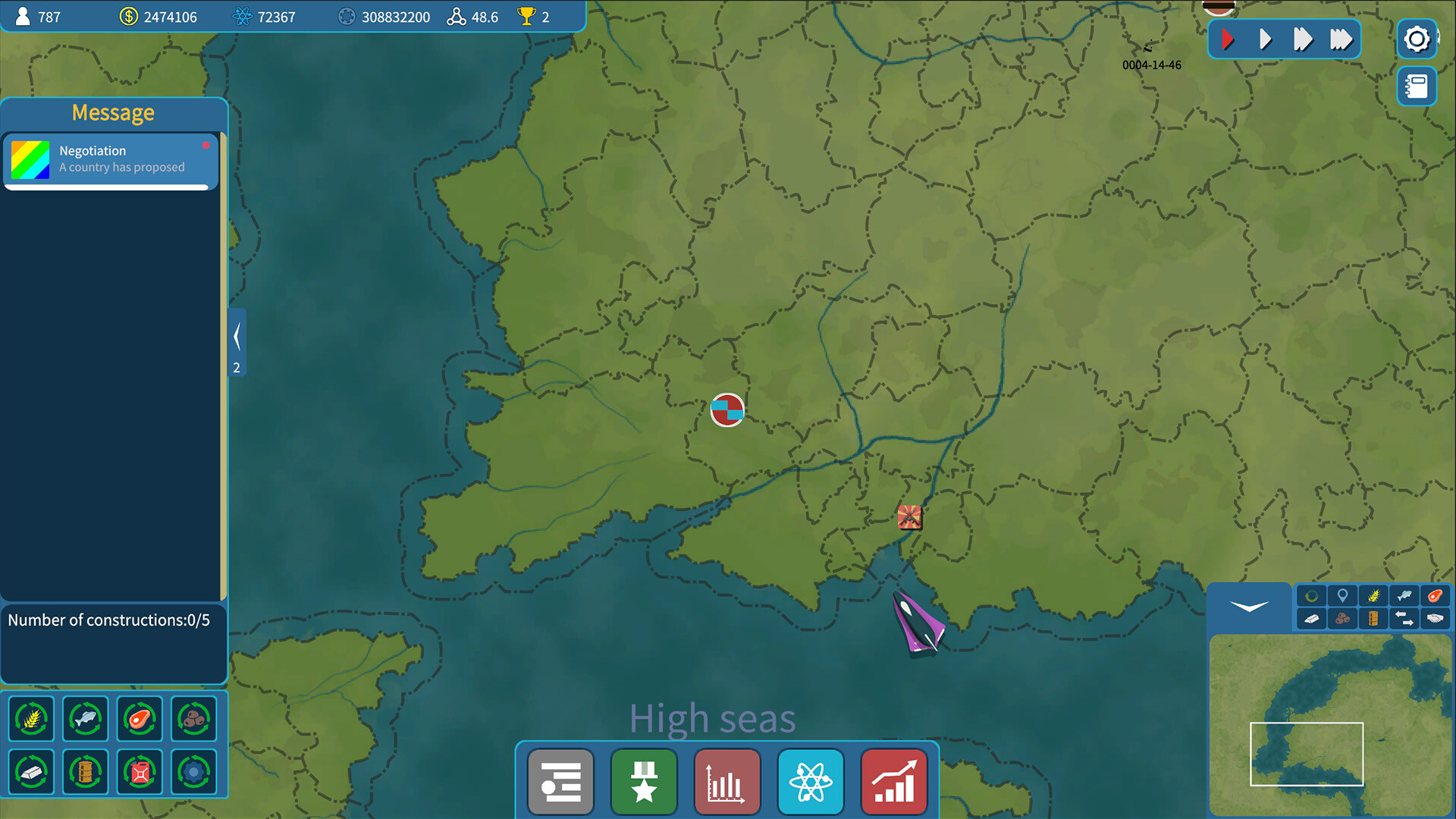Toggle the location pin map filter
Image resolution: width=1456 pixels, height=819 pixels.
1342,596
